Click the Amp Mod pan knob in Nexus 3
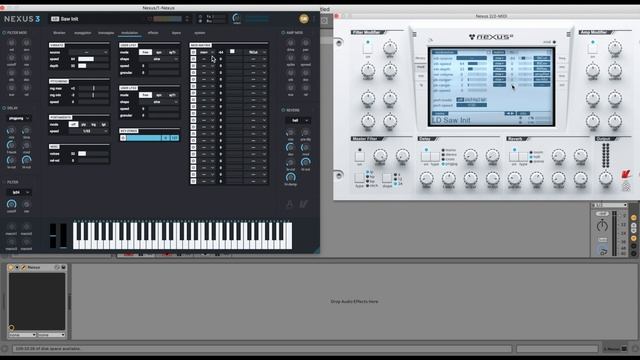 click(x=305, y=43)
